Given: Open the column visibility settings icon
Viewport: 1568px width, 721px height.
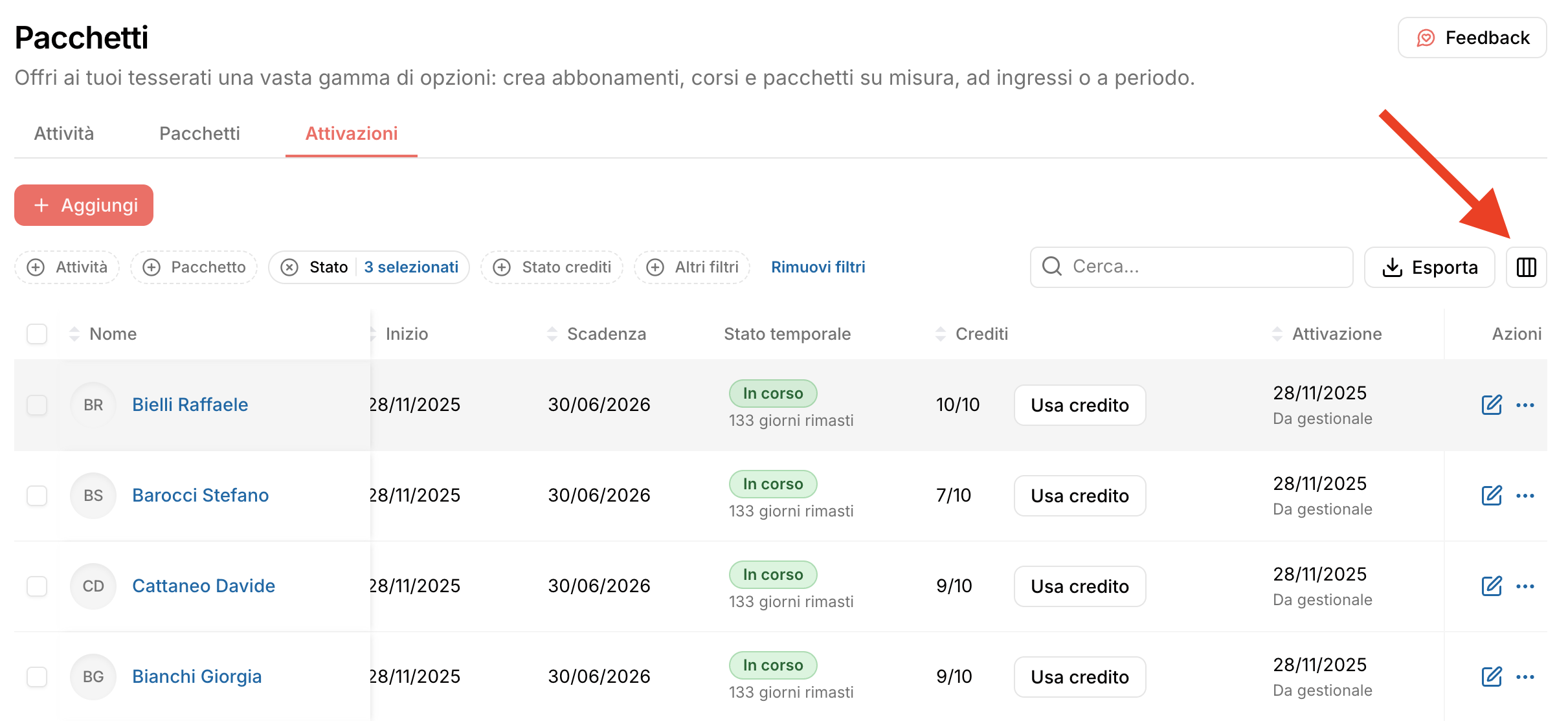Looking at the screenshot, I should click(x=1526, y=267).
